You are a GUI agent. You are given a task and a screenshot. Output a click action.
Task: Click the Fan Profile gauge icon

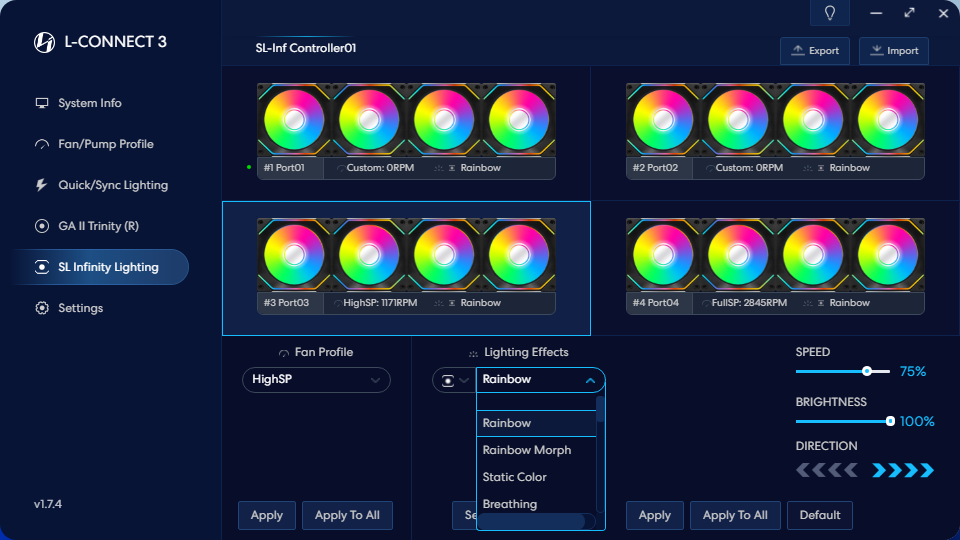pos(283,353)
